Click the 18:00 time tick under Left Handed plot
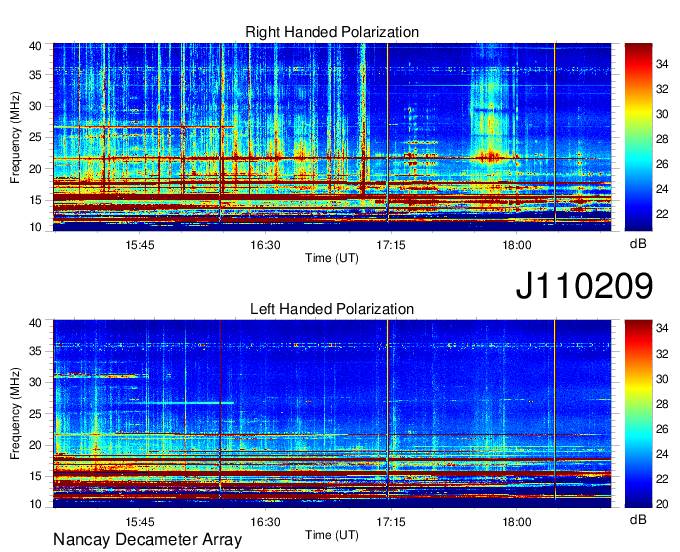This screenshot has width=680, height=552. [x=517, y=522]
